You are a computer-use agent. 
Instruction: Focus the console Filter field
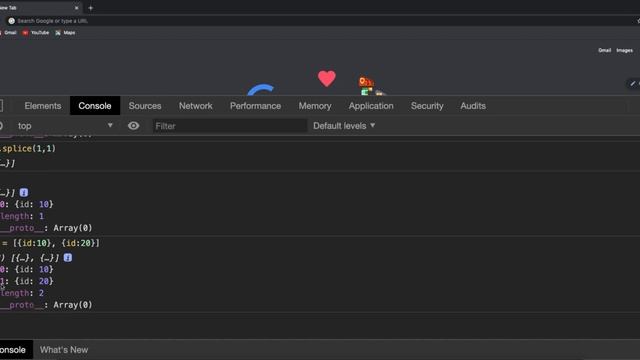(230, 126)
